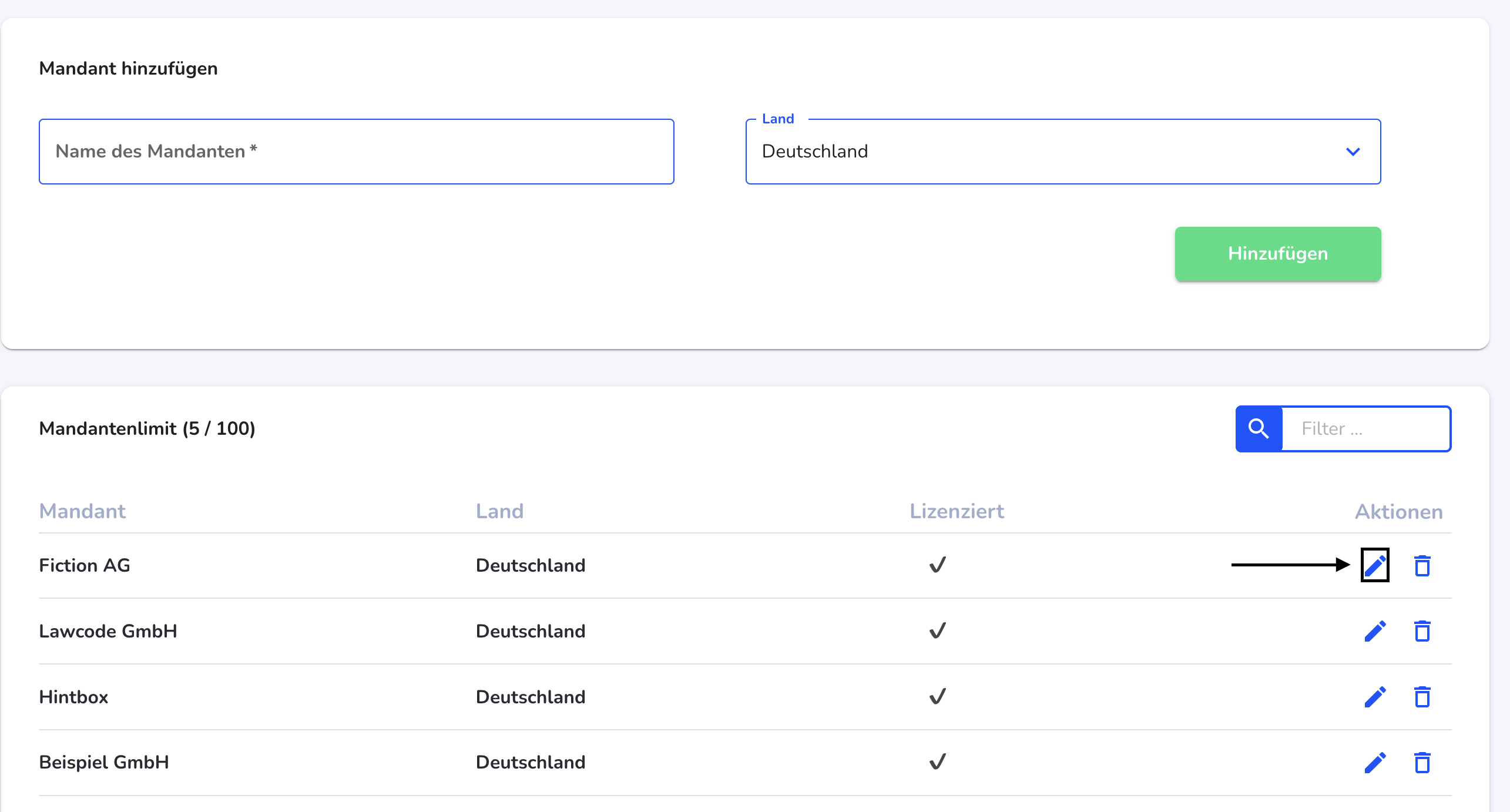The height and width of the screenshot is (812, 1510).
Task: Select the Fiction AG name cell
Action: click(85, 565)
